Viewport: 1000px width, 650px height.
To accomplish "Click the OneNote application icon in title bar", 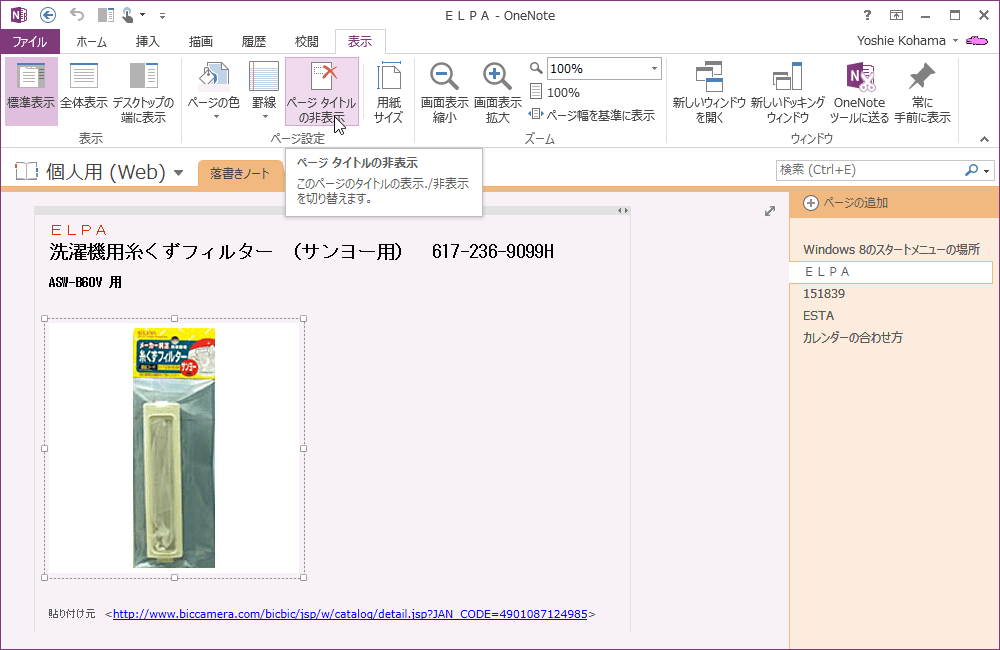I will coord(18,15).
